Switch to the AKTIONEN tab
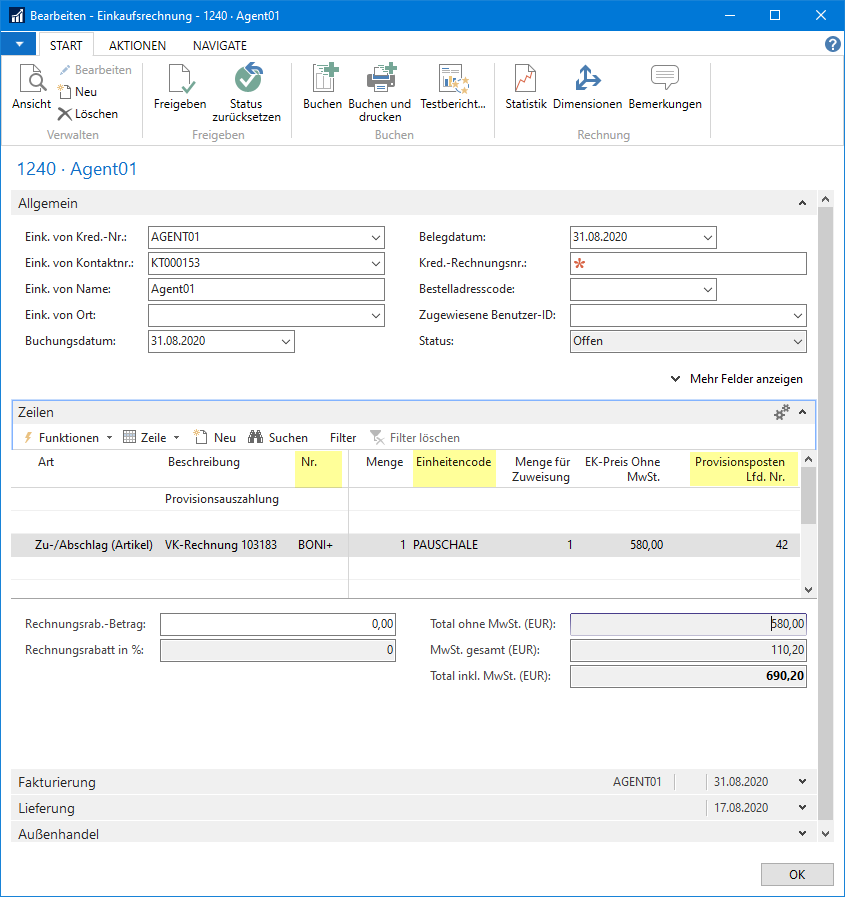Screen dimensions: 845x897 tap(138, 45)
